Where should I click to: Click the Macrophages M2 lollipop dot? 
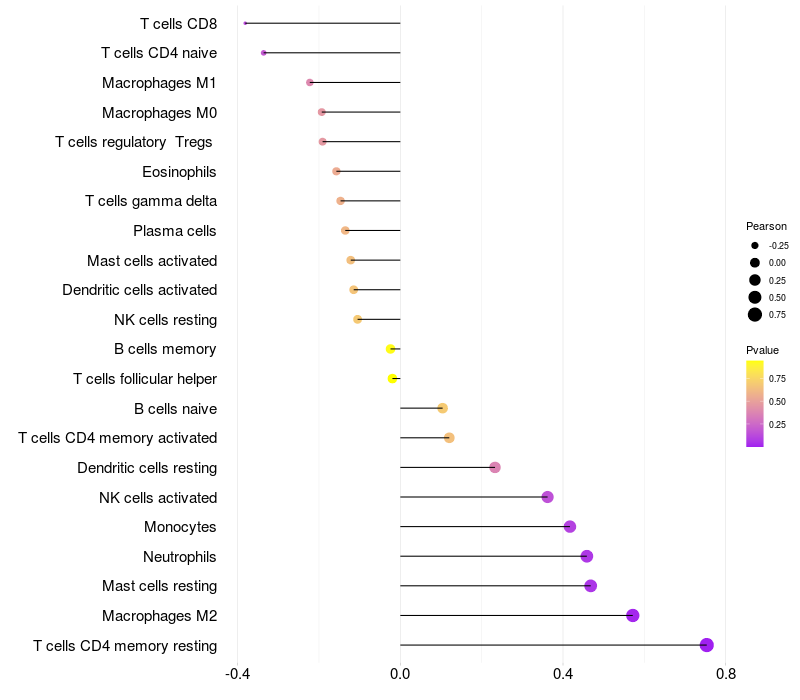[x=633, y=615]
